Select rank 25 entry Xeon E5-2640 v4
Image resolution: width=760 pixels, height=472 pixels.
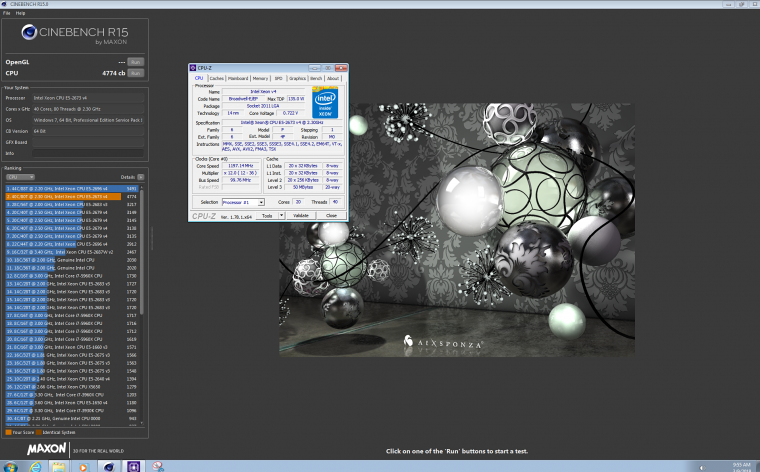(72, 379)
